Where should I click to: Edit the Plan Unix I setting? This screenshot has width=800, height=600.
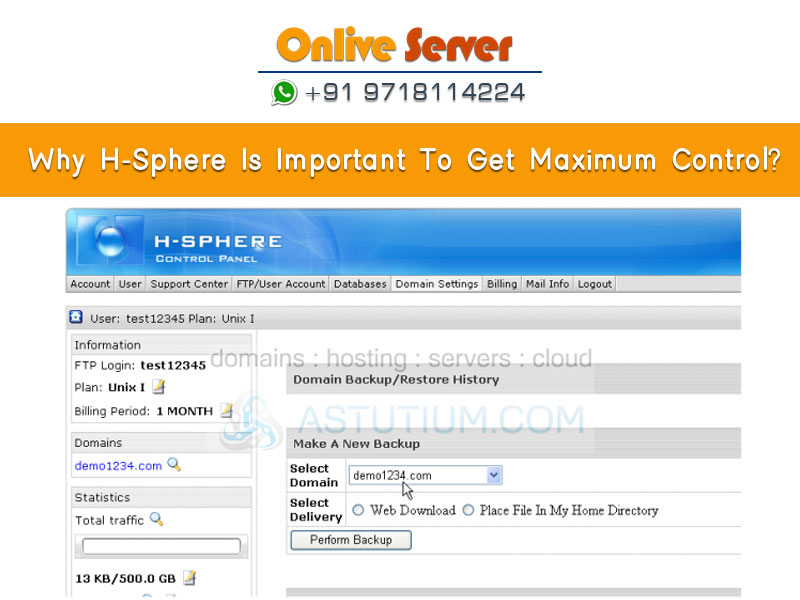pyautogui.click(x=159, y=387)
